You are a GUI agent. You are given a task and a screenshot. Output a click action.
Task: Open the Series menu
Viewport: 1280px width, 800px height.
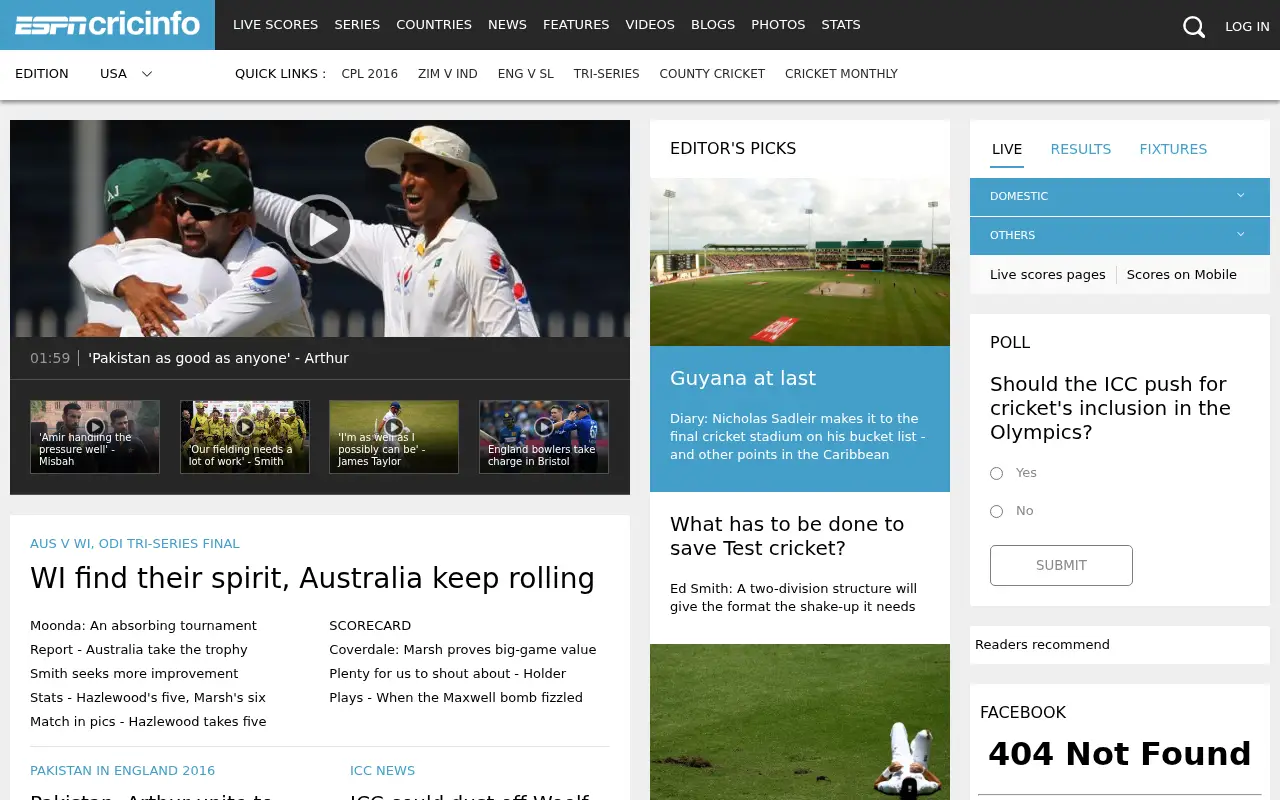point(357,25)
